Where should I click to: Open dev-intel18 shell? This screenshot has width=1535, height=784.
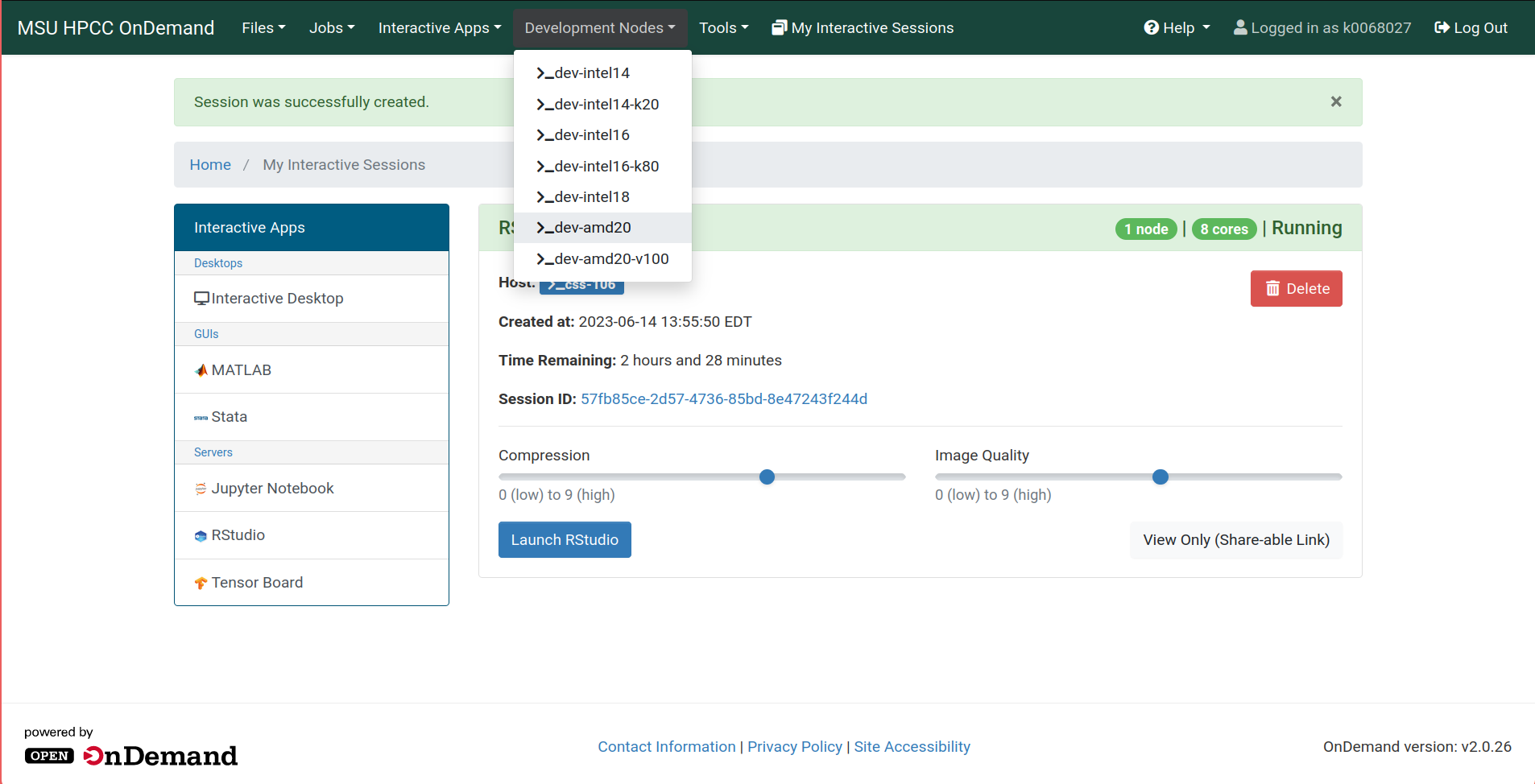point(602,197)
